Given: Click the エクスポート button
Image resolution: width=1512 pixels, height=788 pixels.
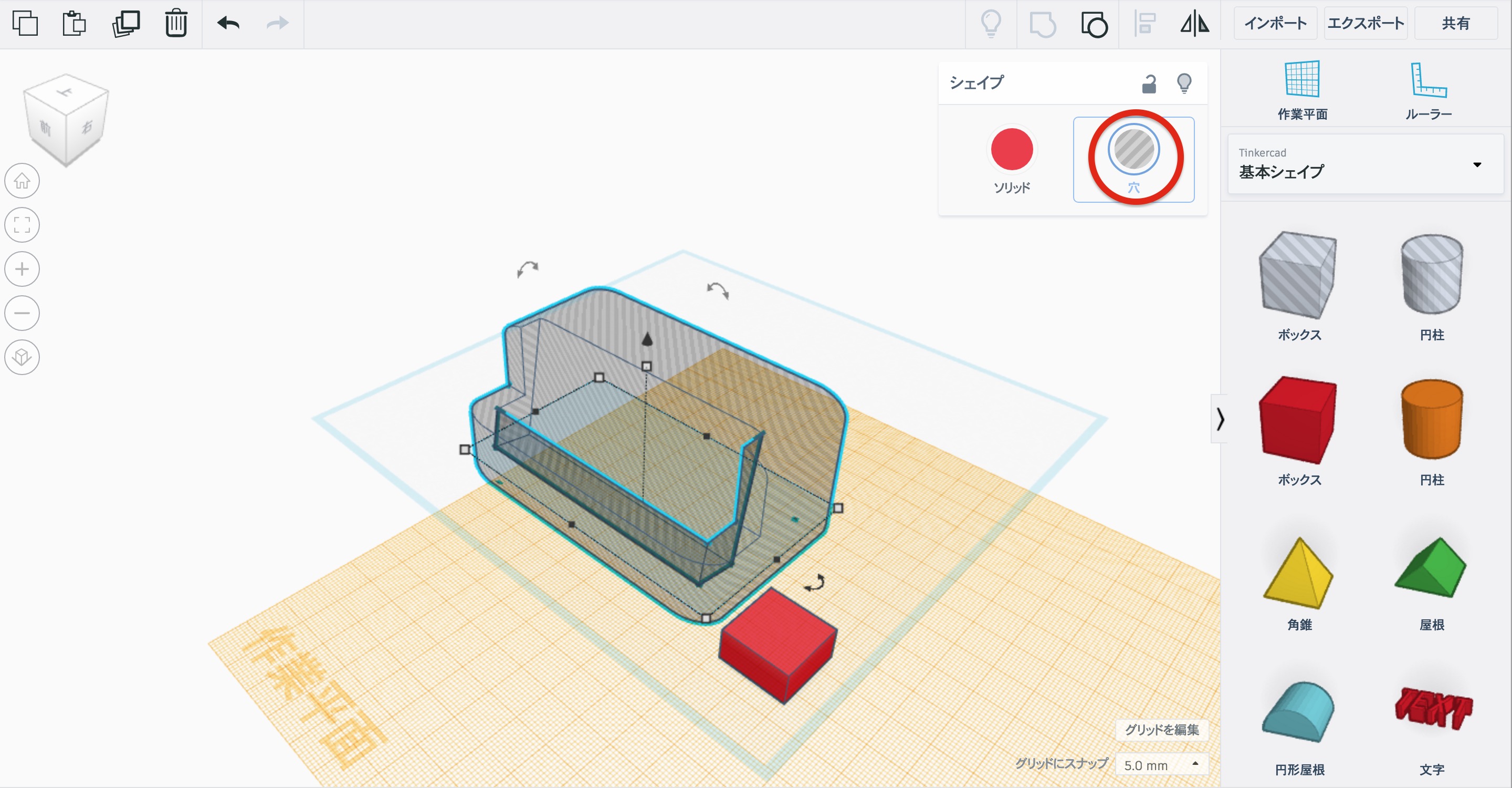Looking at the screenshot, I should click(x=1365, y=24).
